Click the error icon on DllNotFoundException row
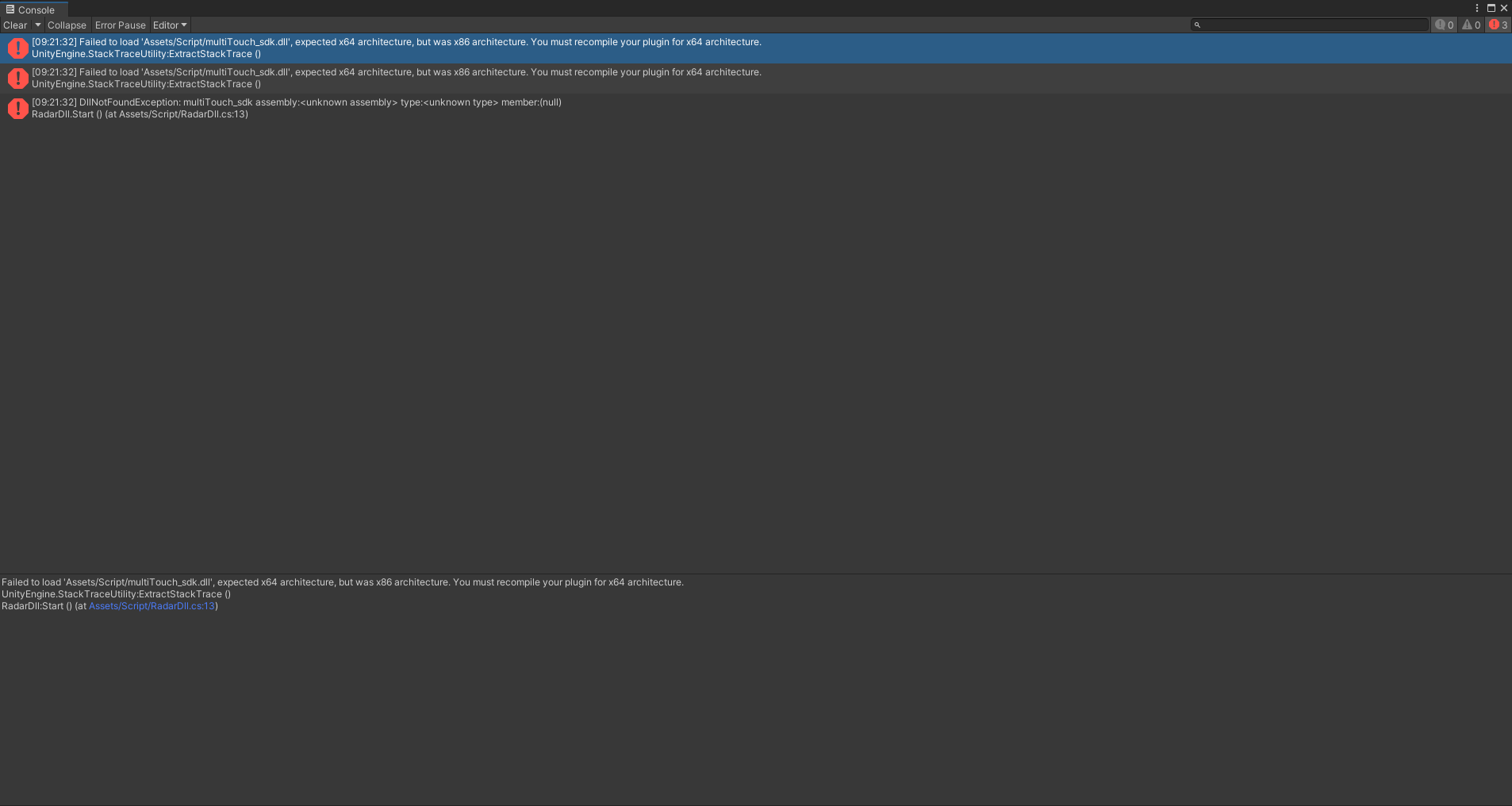Viewport: 1512px width, 806px height. [17, 109]
